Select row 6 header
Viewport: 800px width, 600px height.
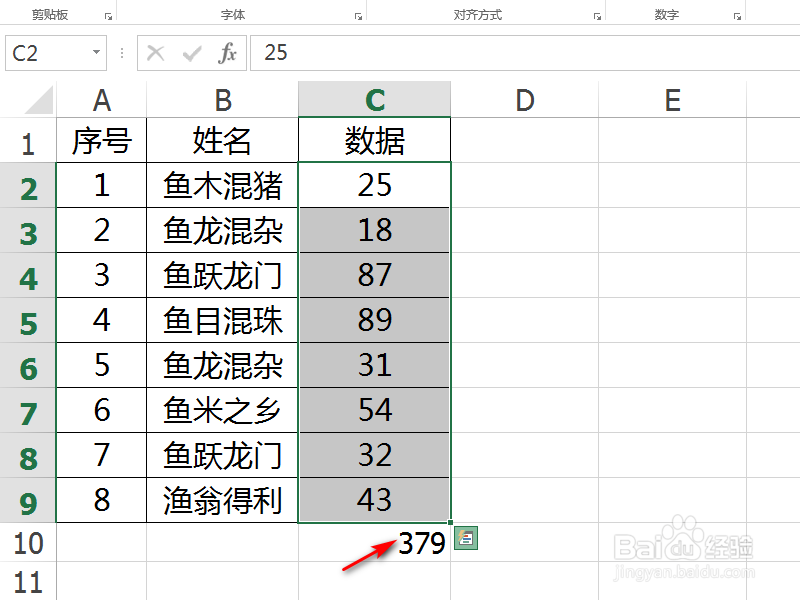coord(28,365)
